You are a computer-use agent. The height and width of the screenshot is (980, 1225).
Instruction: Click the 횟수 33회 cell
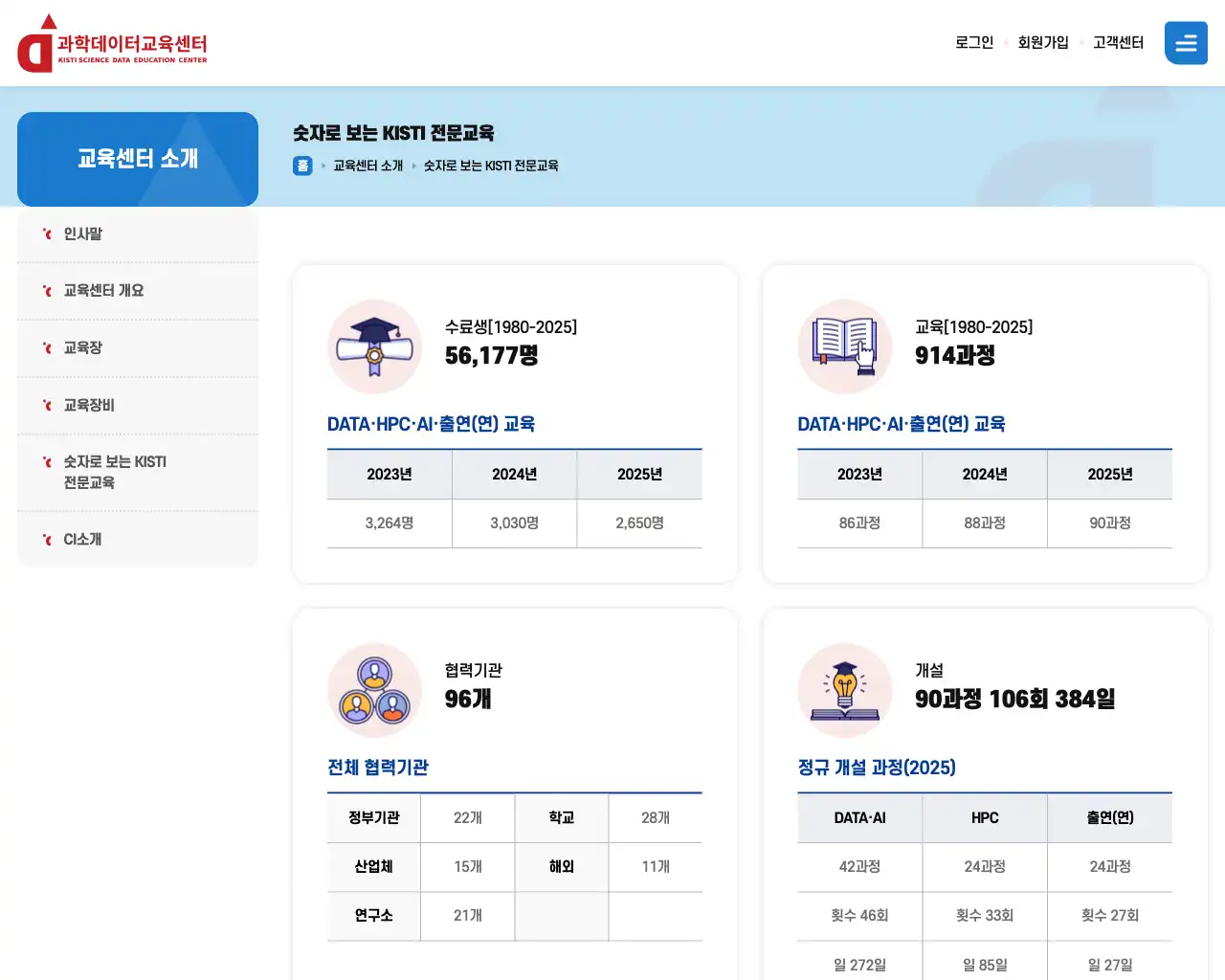tap(985, 916)
